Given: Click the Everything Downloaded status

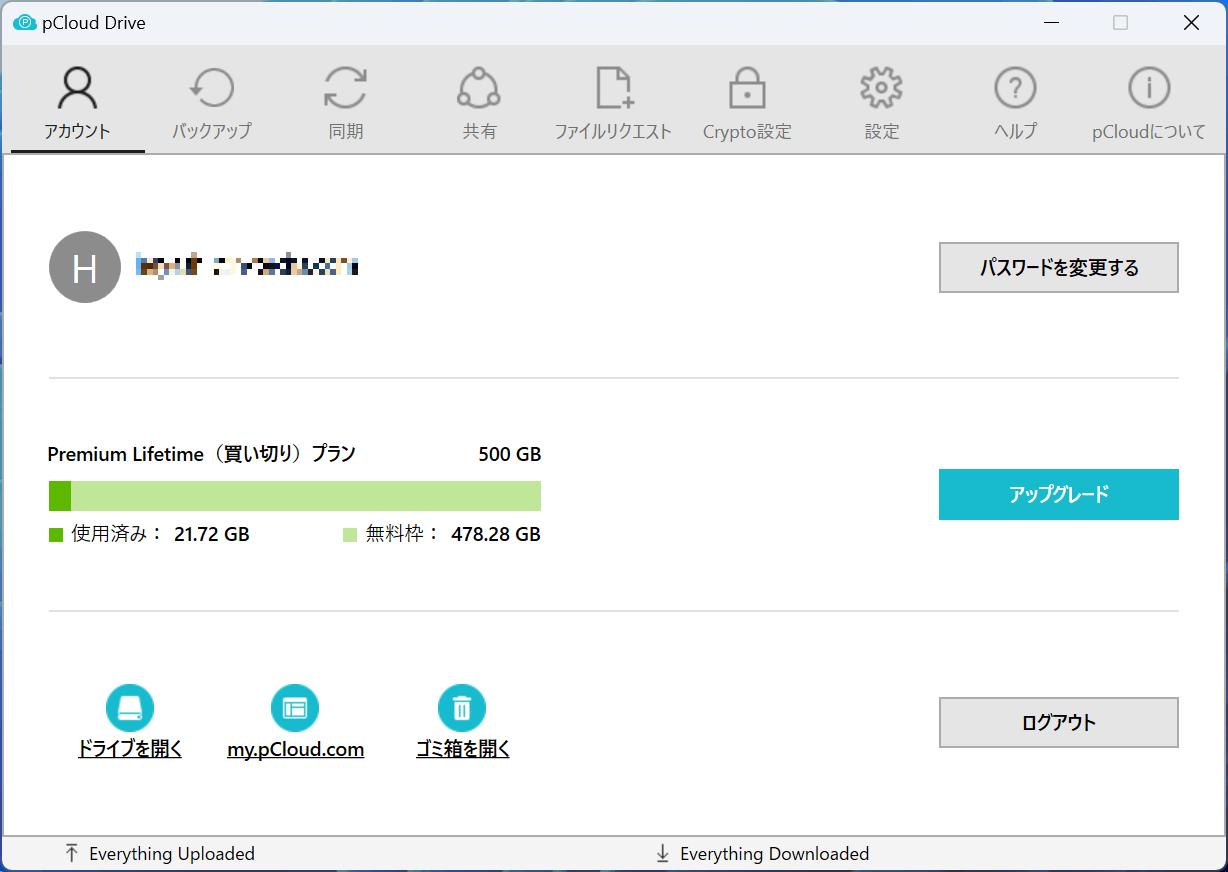Looking at the screenshot, I should pos(775,854).
